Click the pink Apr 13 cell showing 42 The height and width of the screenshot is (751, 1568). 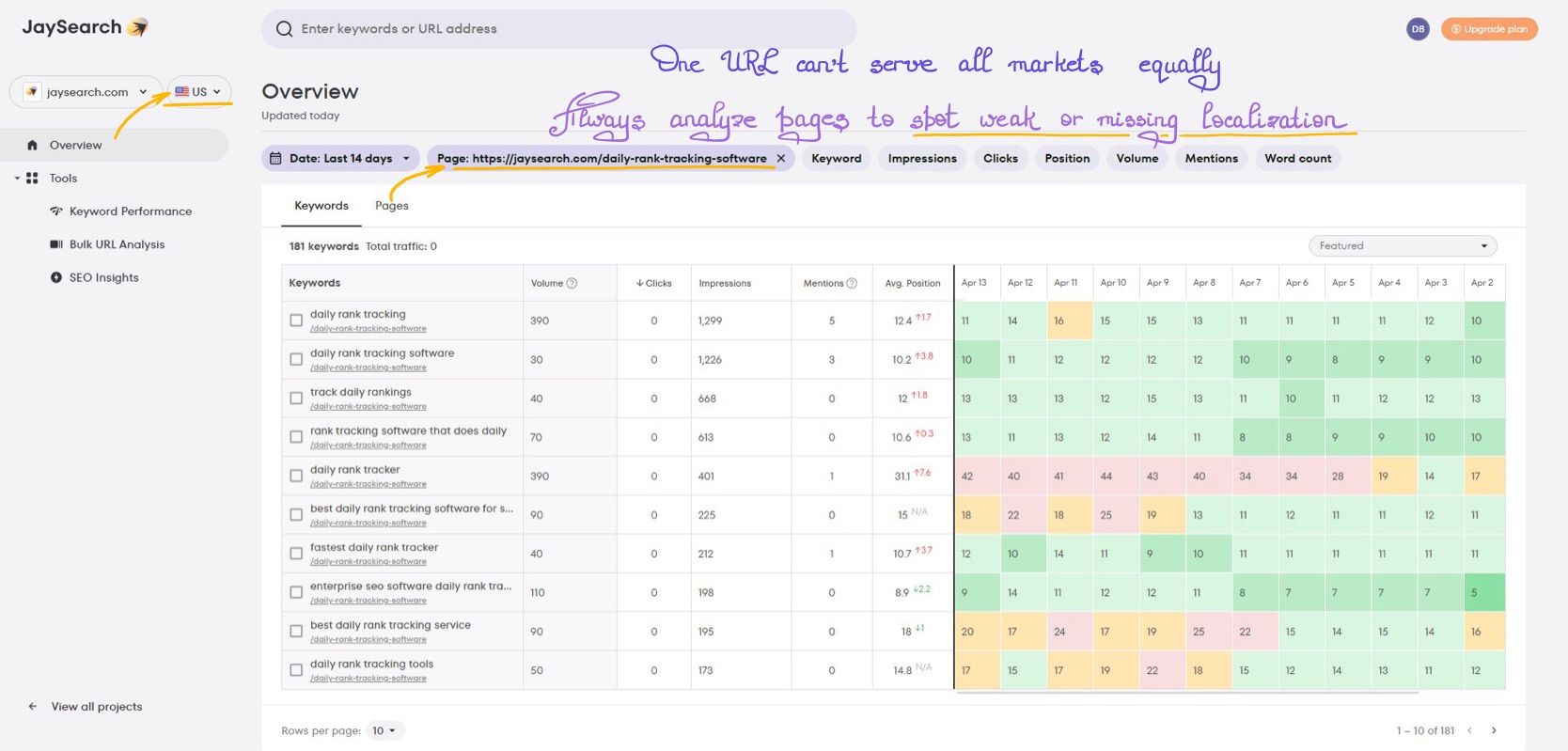click(977, 477)
